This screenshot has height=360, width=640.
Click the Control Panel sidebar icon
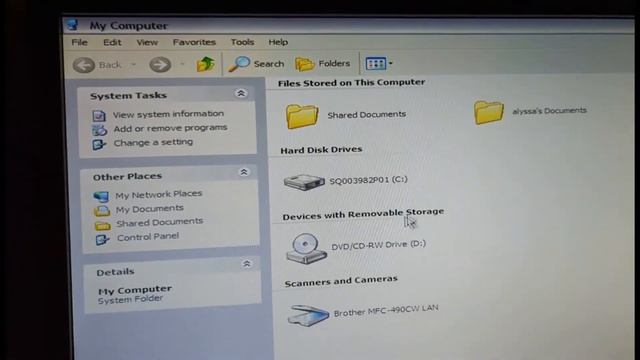102,240
